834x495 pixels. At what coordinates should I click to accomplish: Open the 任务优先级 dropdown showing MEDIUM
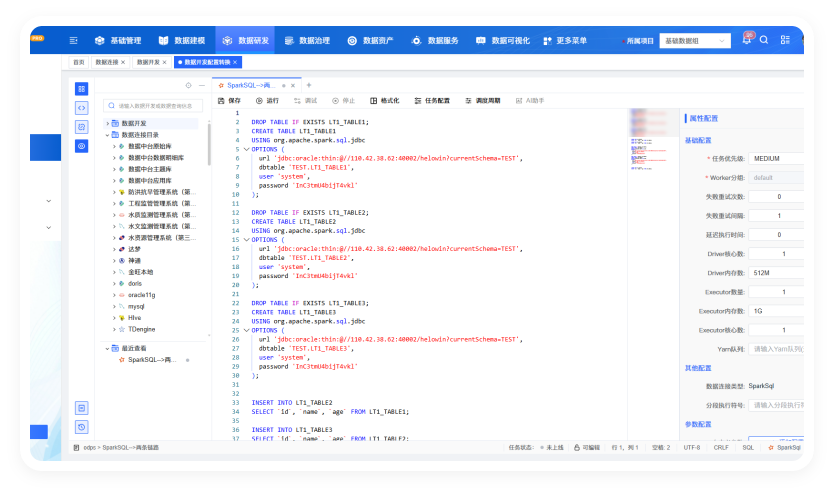[x=776, y=158]
